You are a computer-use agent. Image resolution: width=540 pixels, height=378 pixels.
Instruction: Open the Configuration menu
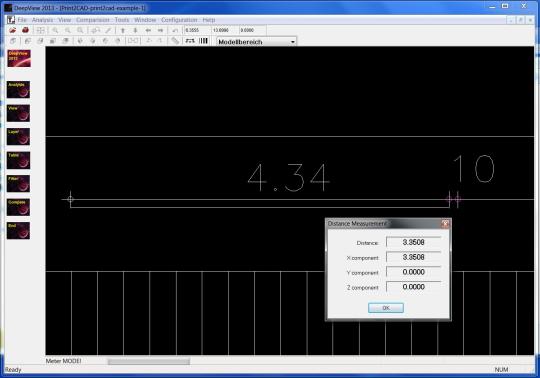179,20
